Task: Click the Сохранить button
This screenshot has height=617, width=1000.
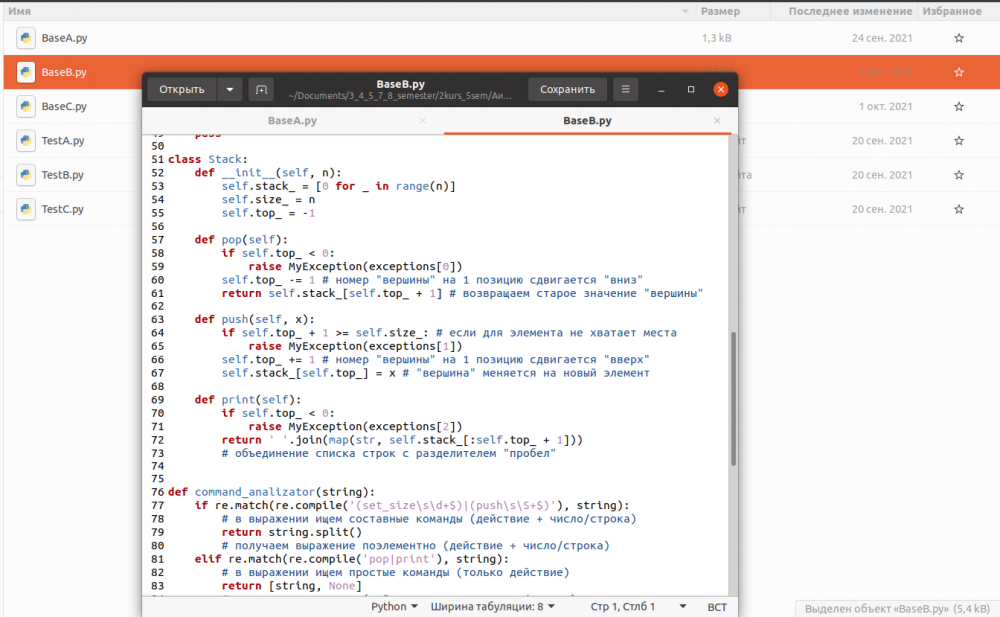Action: click(567, 89)
